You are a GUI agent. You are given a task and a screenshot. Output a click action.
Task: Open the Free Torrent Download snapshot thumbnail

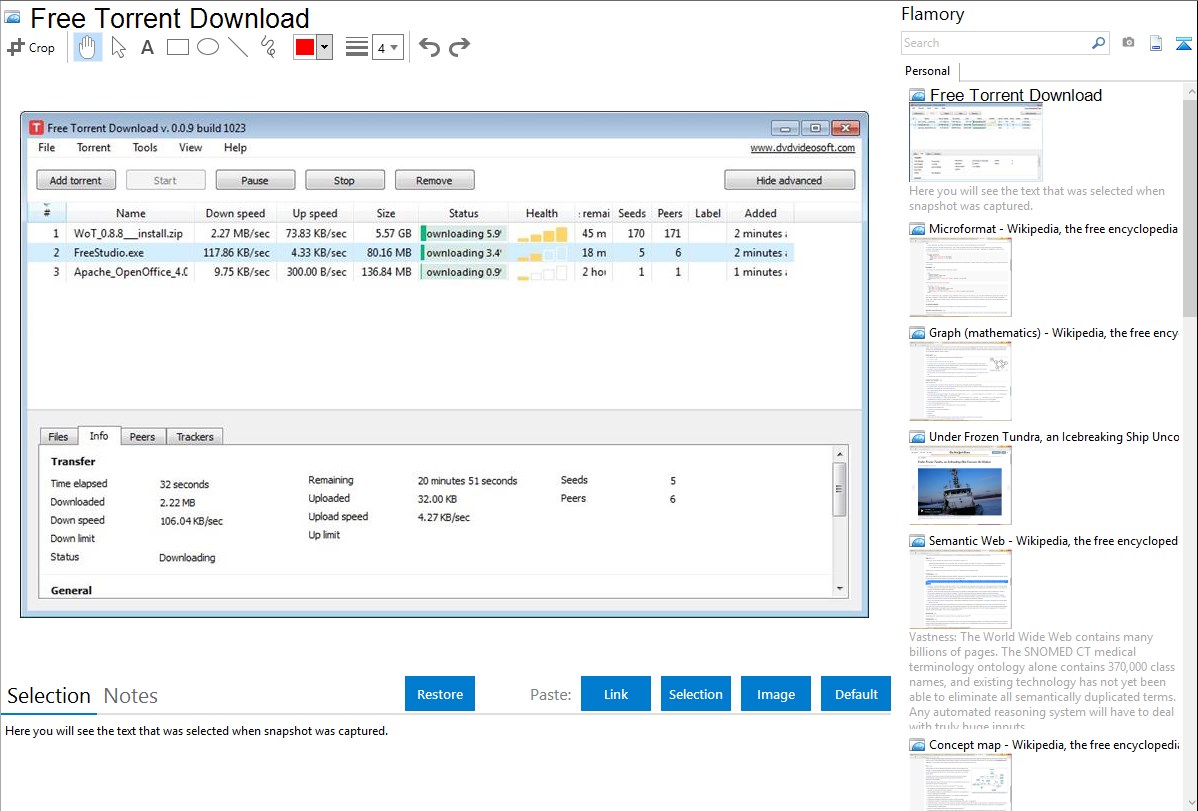(976, 143)
